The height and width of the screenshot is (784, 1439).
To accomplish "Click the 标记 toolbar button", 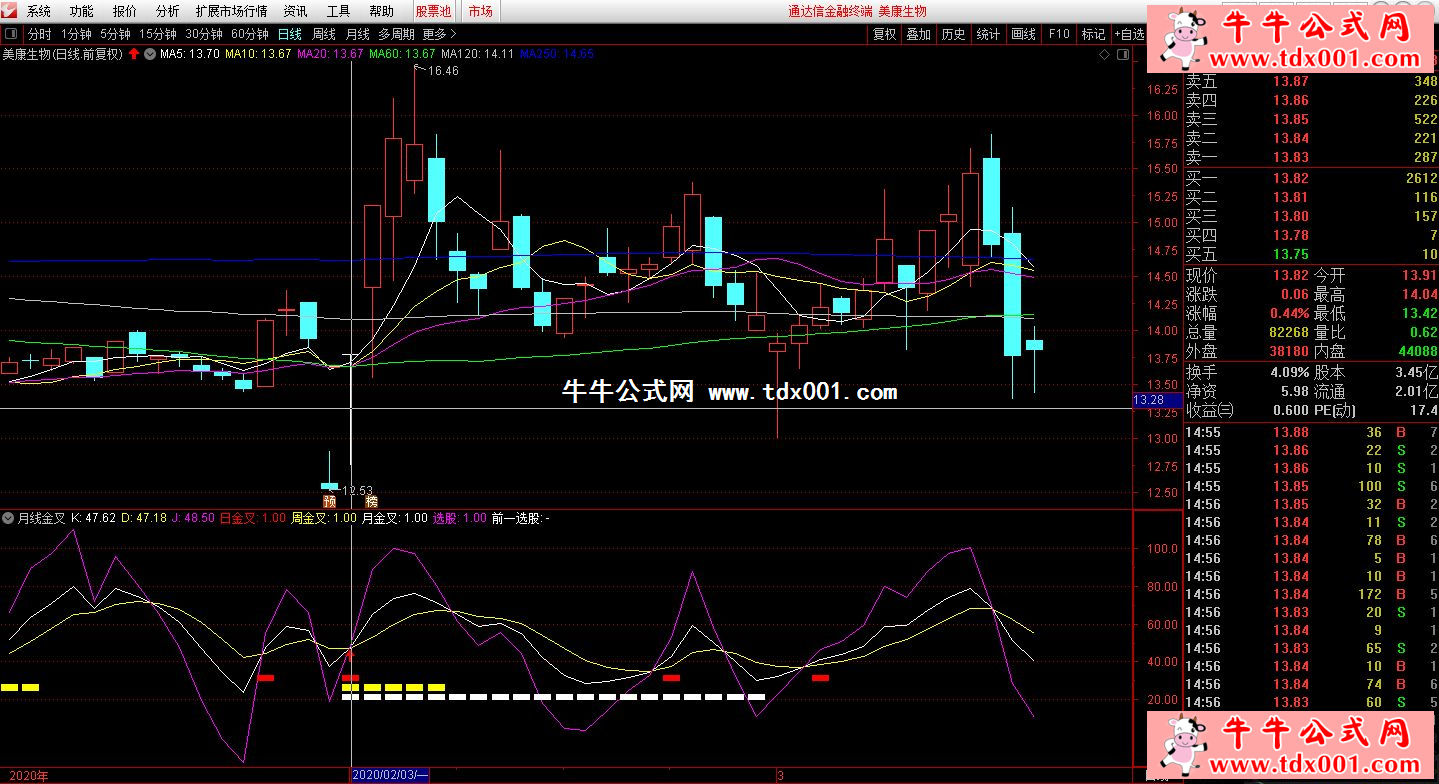I will (1093, 34).
